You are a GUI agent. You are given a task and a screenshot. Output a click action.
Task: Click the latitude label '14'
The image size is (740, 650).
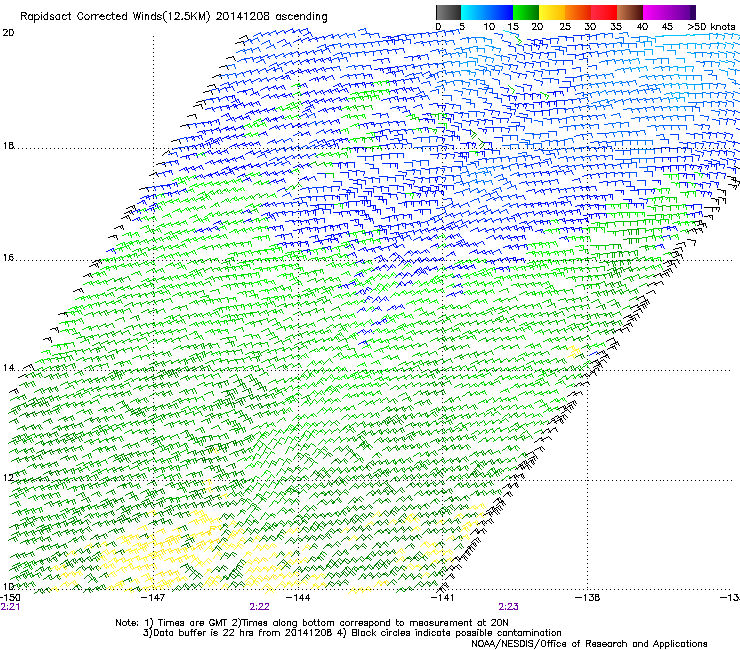point(8,368)
